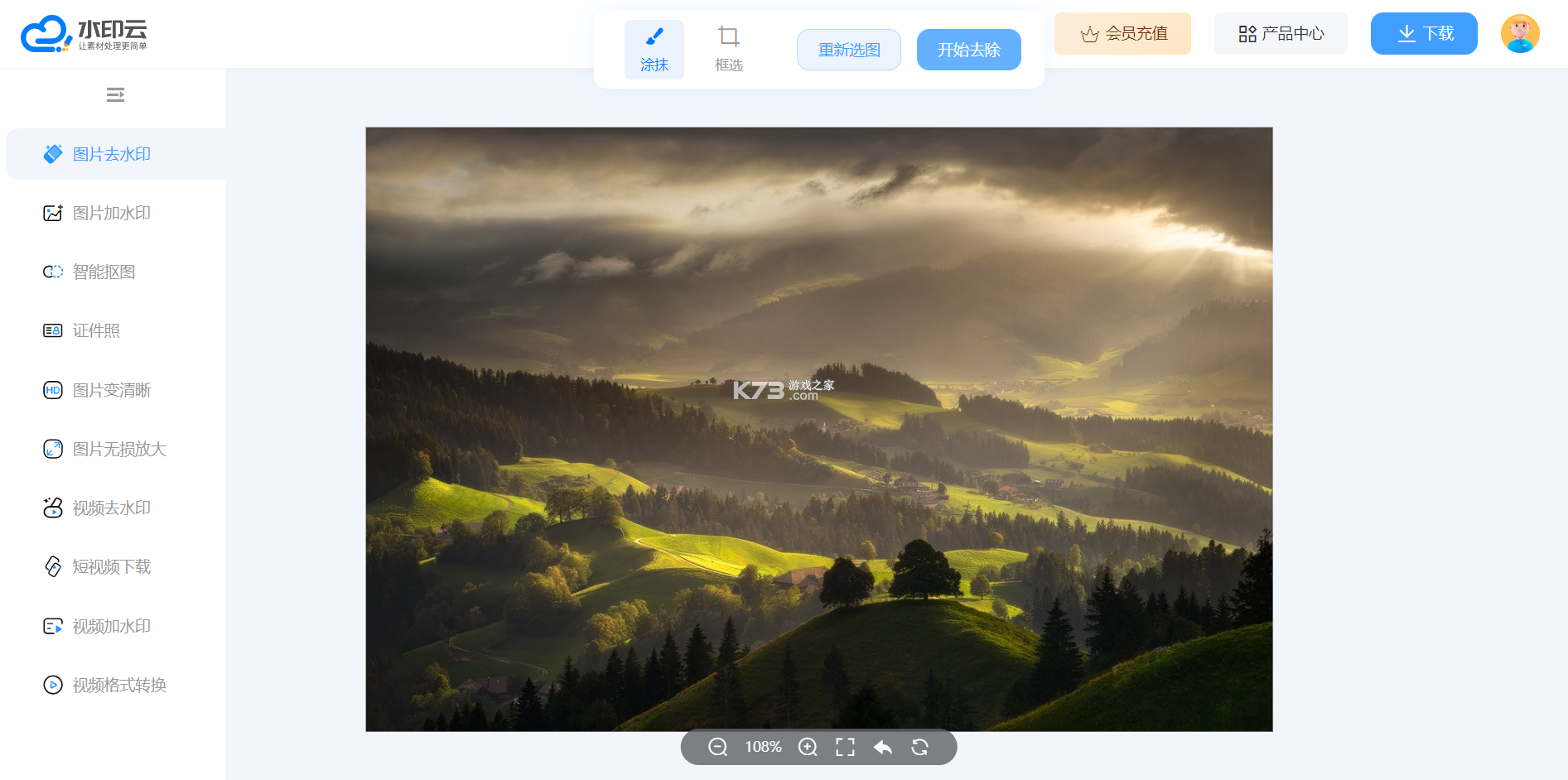
Task: Click the 重新选图 button
Action: point(849,50)
